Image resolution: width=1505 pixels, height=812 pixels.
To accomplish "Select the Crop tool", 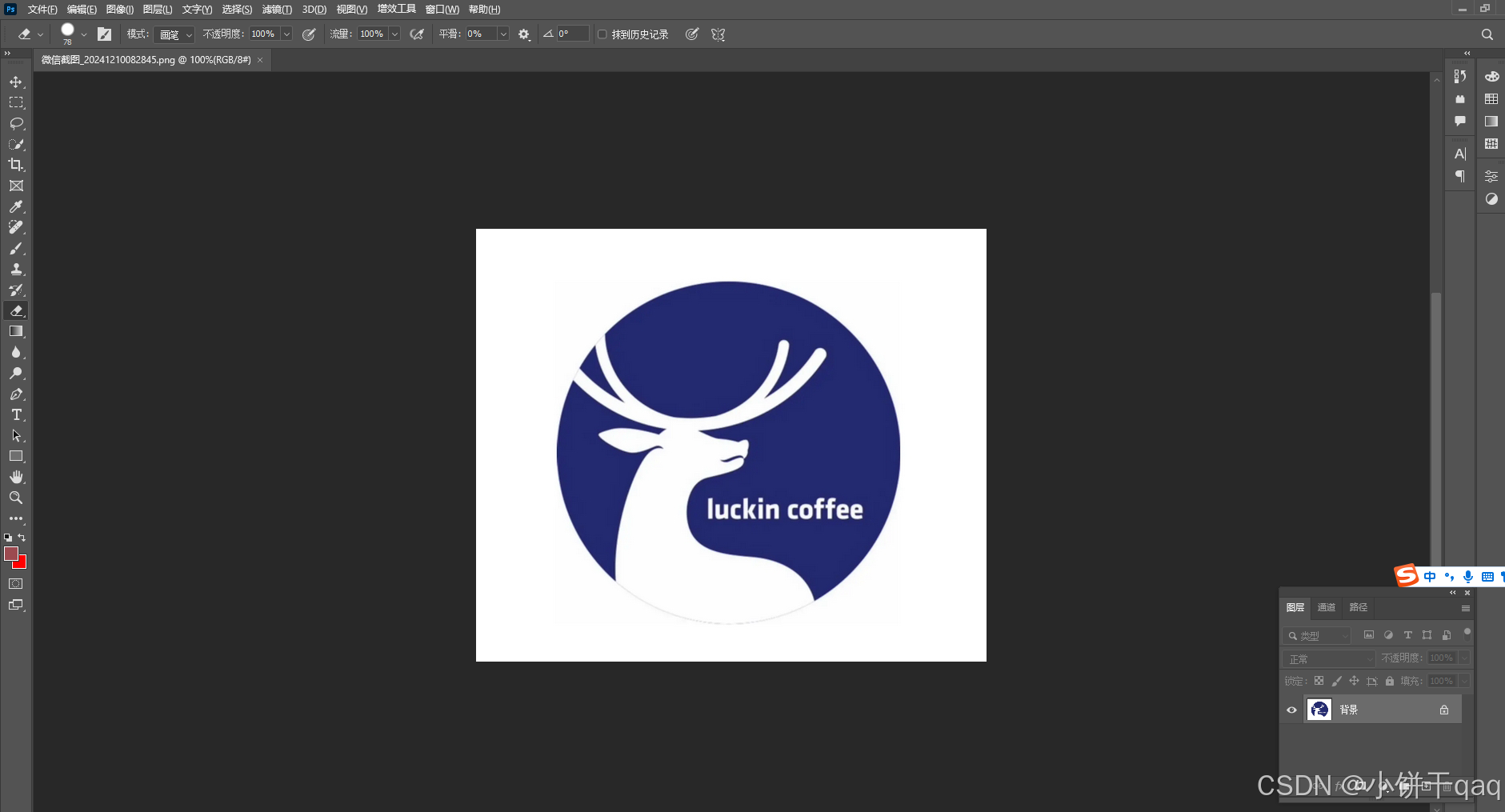I will (16, 165).
